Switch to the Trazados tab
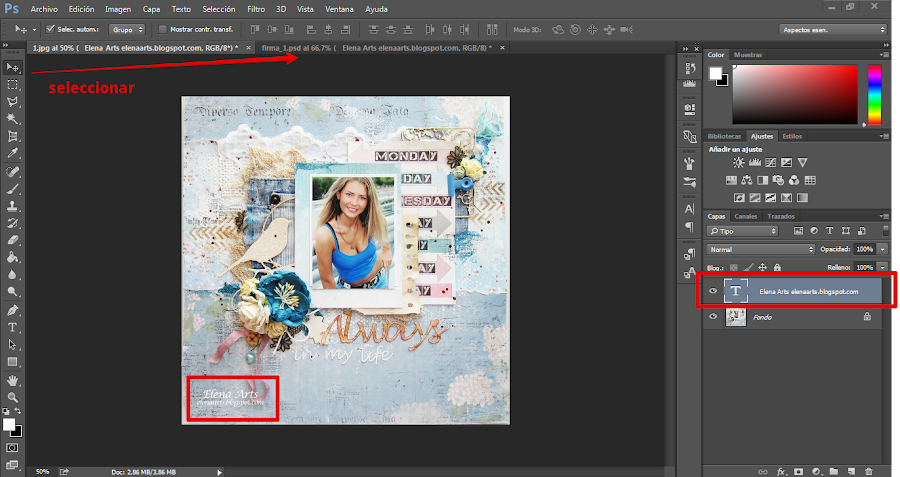This screenshot has width=900, height=477. pos(781,216)
